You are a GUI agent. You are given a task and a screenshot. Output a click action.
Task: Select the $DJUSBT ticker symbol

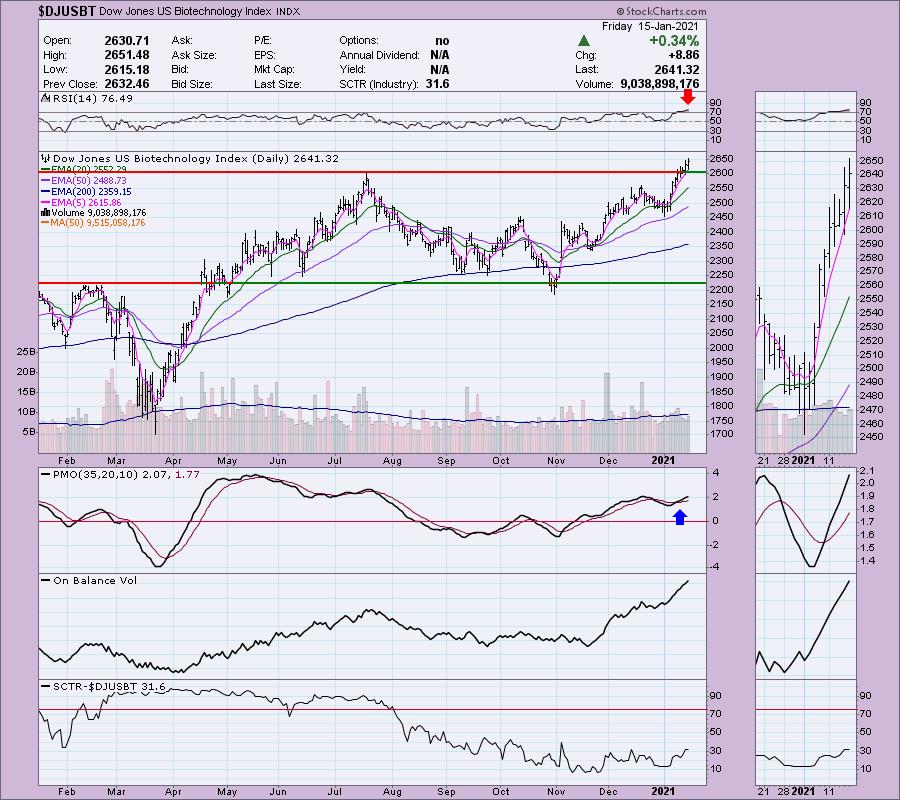pos(67,11)
